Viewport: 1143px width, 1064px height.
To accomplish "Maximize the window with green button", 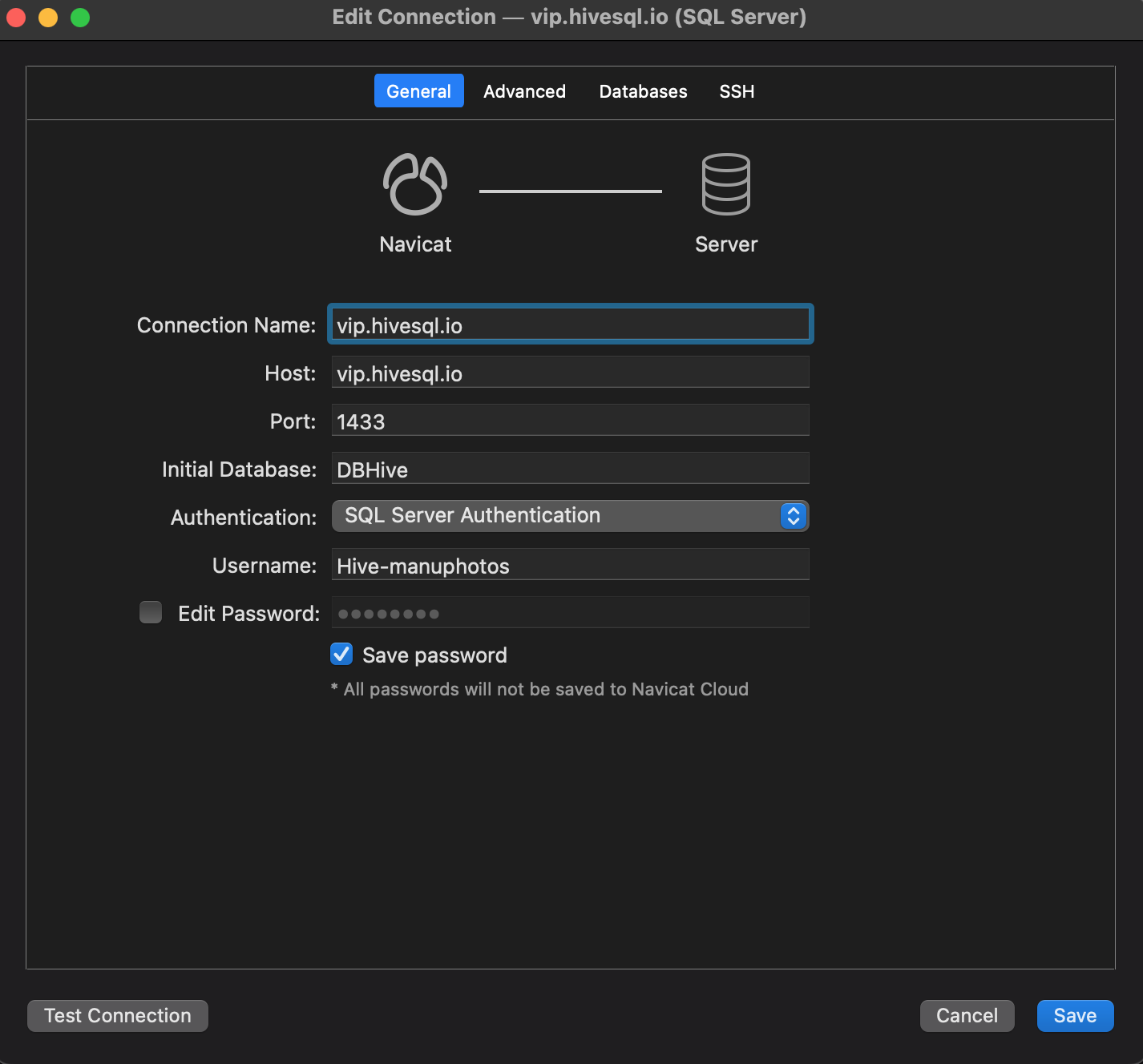I will 80,17.
